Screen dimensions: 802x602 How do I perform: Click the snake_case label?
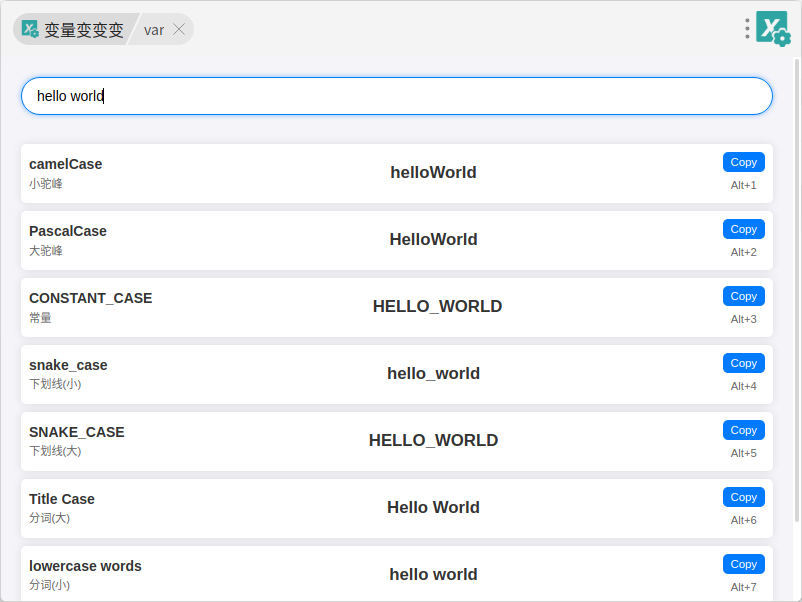tap(68, 365)
